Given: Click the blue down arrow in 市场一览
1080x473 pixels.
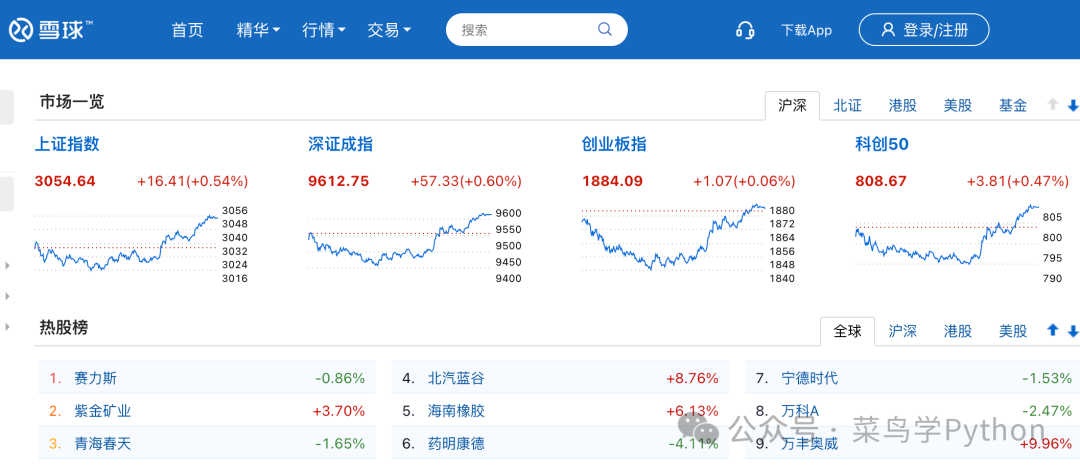Looking at the screenshot, I should pos(1072,105).
